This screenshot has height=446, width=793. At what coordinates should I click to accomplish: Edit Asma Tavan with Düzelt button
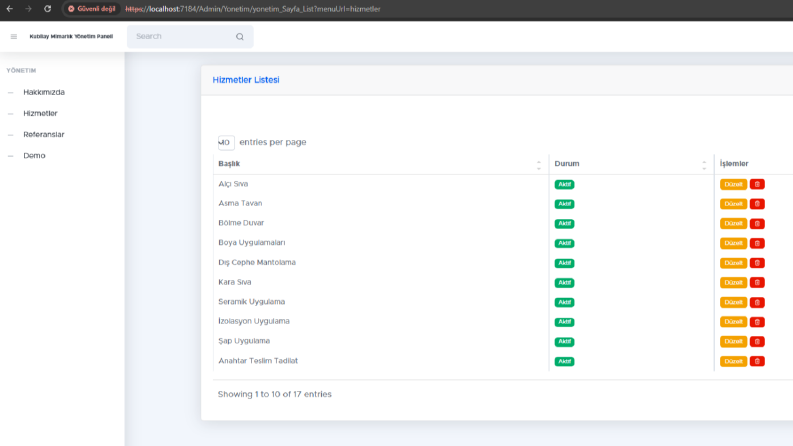(733, 204)
